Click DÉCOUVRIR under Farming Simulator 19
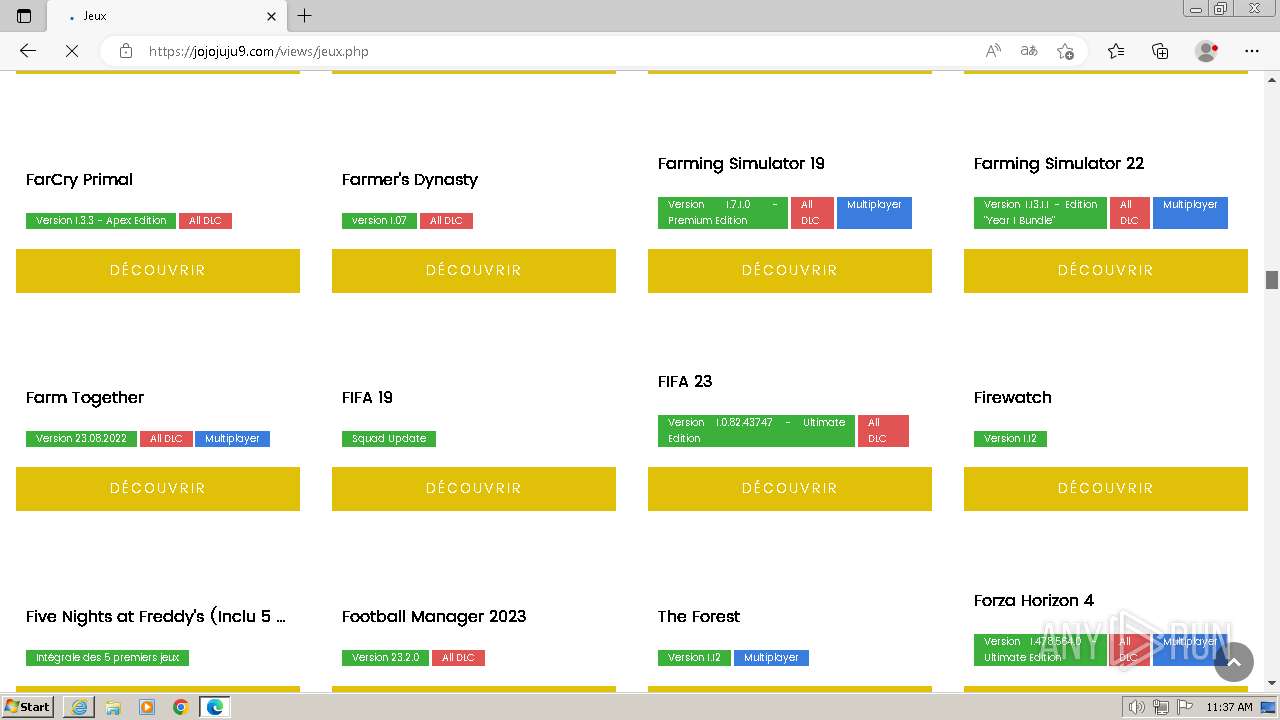The height and width of the screenshot is (720, 1280). point(790,271)
